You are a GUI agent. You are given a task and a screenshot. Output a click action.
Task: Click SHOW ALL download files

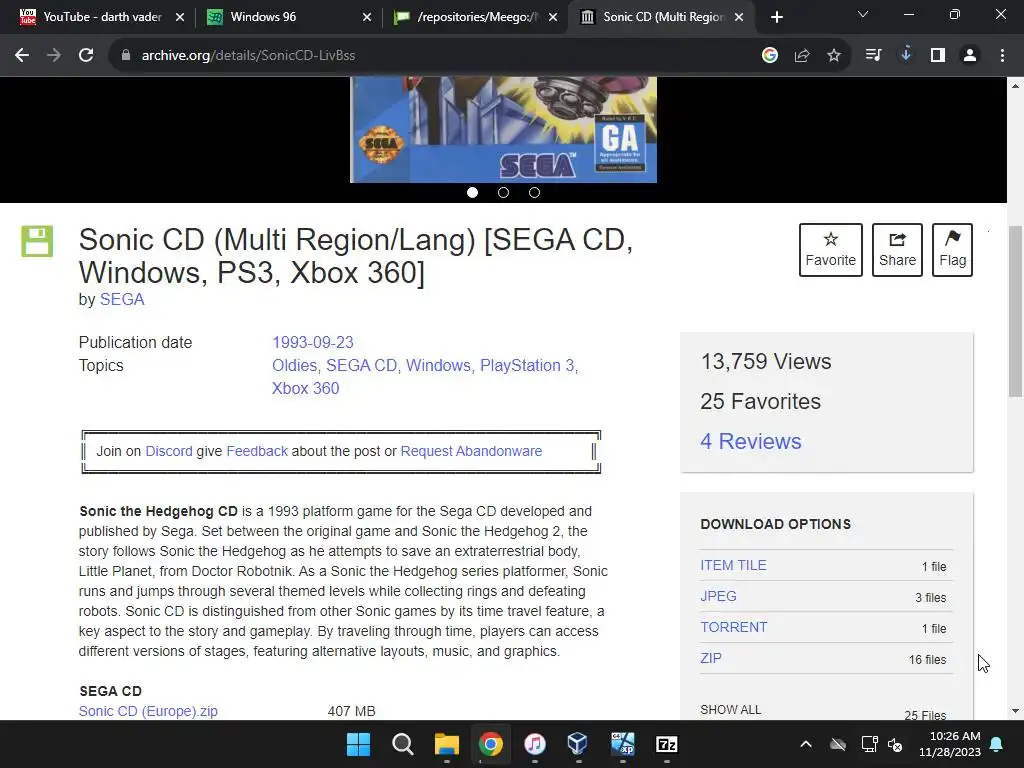click(x=730, y=710)
